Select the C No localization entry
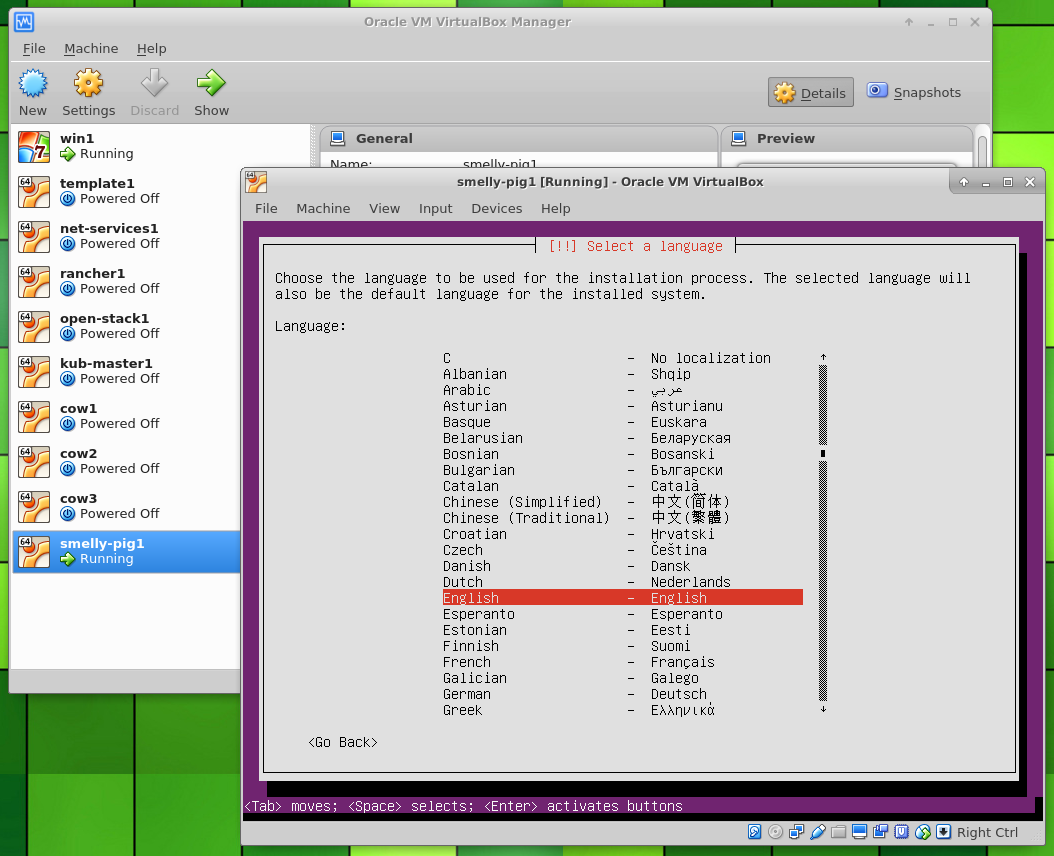 point(622,358)
